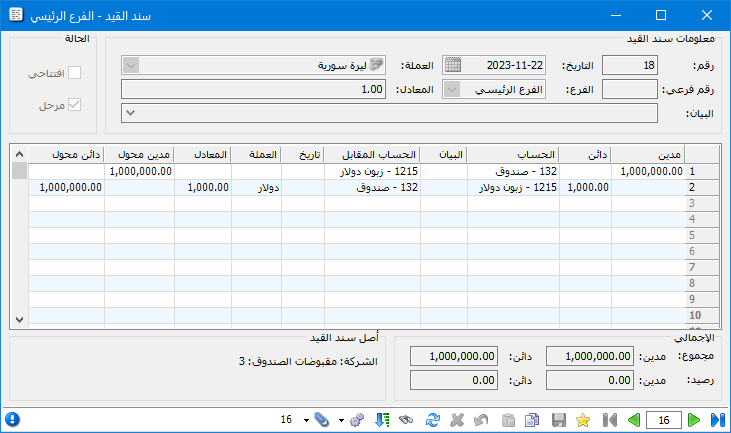
Task: Click the undo arrow icon
Action: pyautogui.click(x=481, y=420)
